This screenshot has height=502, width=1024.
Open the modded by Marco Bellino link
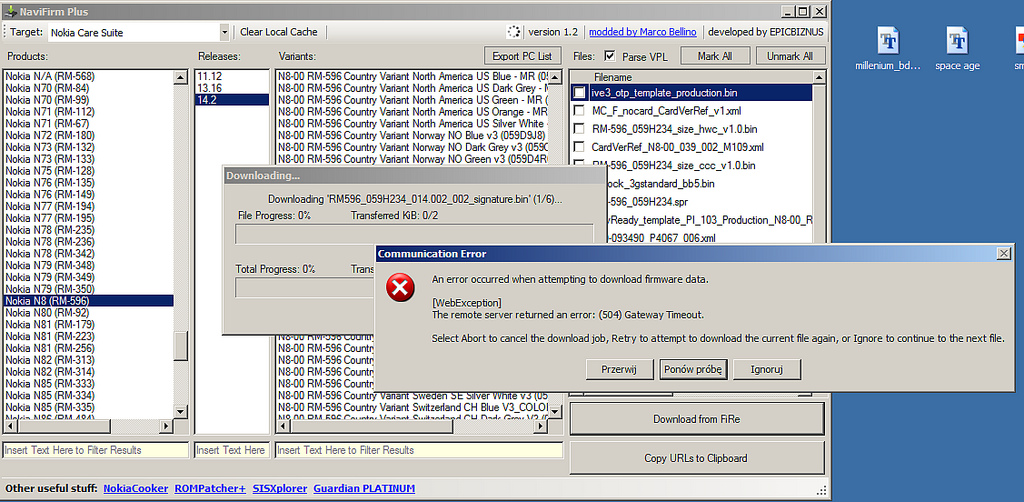tap(643, 32)
